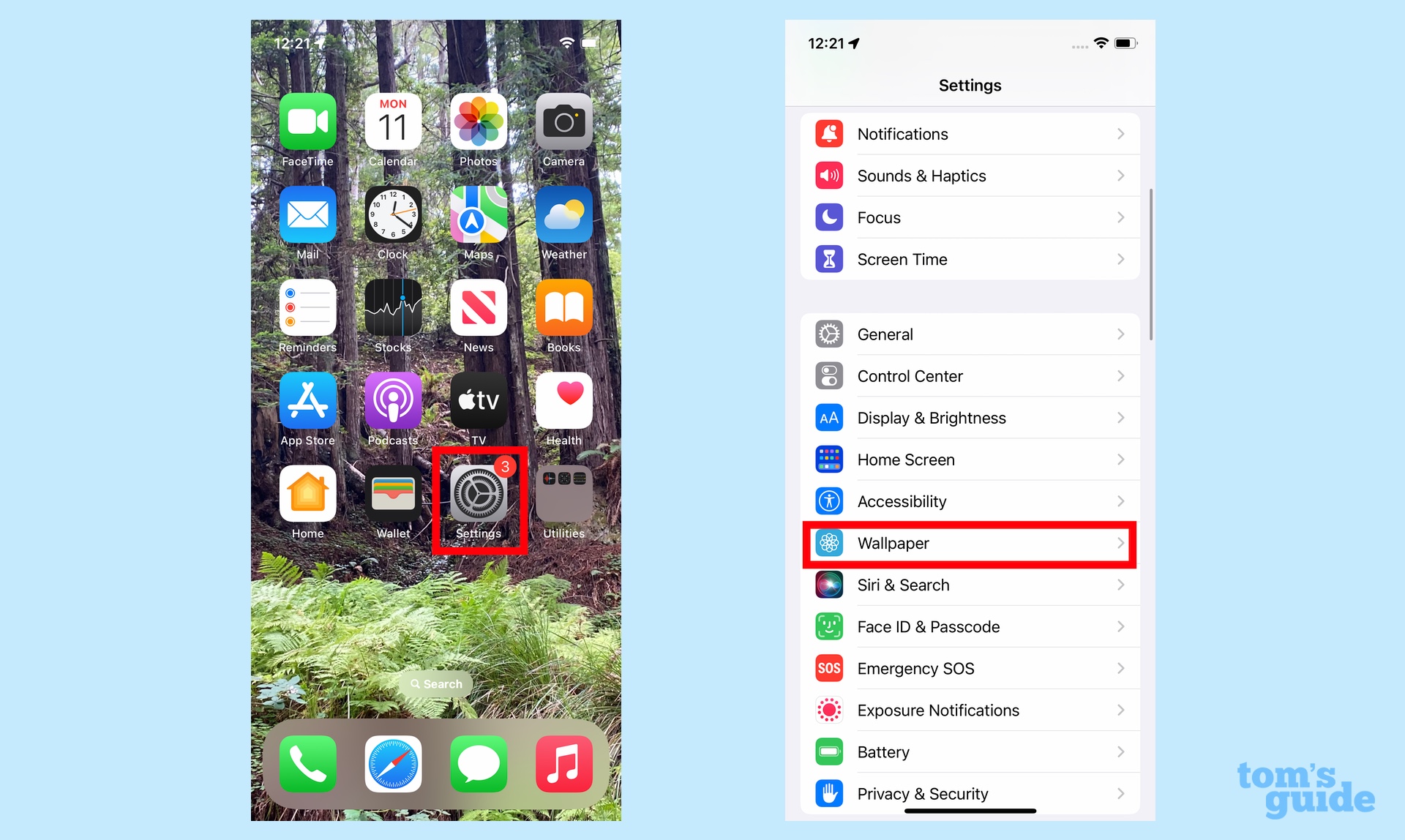This screenshot has width=1405, height=840.
Task: Open the Screen Time settings option
Action: [x=968, y=259]
